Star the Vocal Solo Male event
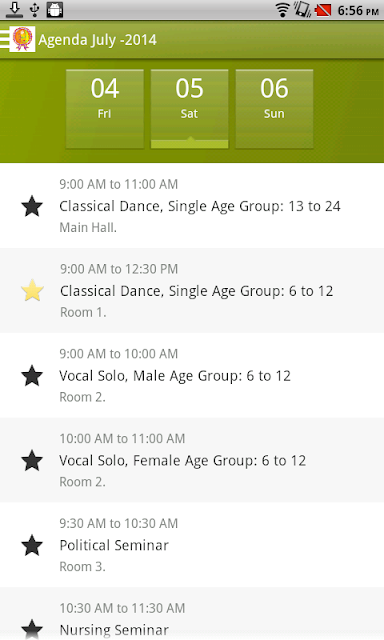384x640 pixels. point(32,376)
